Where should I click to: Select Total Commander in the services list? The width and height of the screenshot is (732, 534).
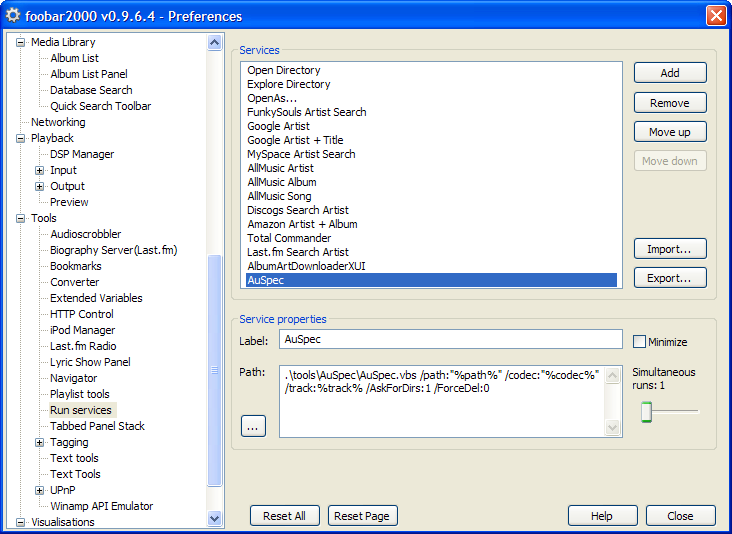coord(289,238)
